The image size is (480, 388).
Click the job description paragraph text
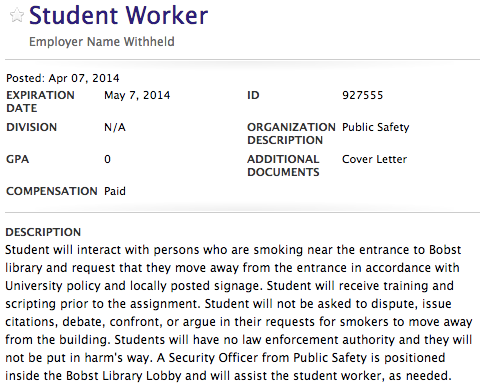click(x=239, y=313)
